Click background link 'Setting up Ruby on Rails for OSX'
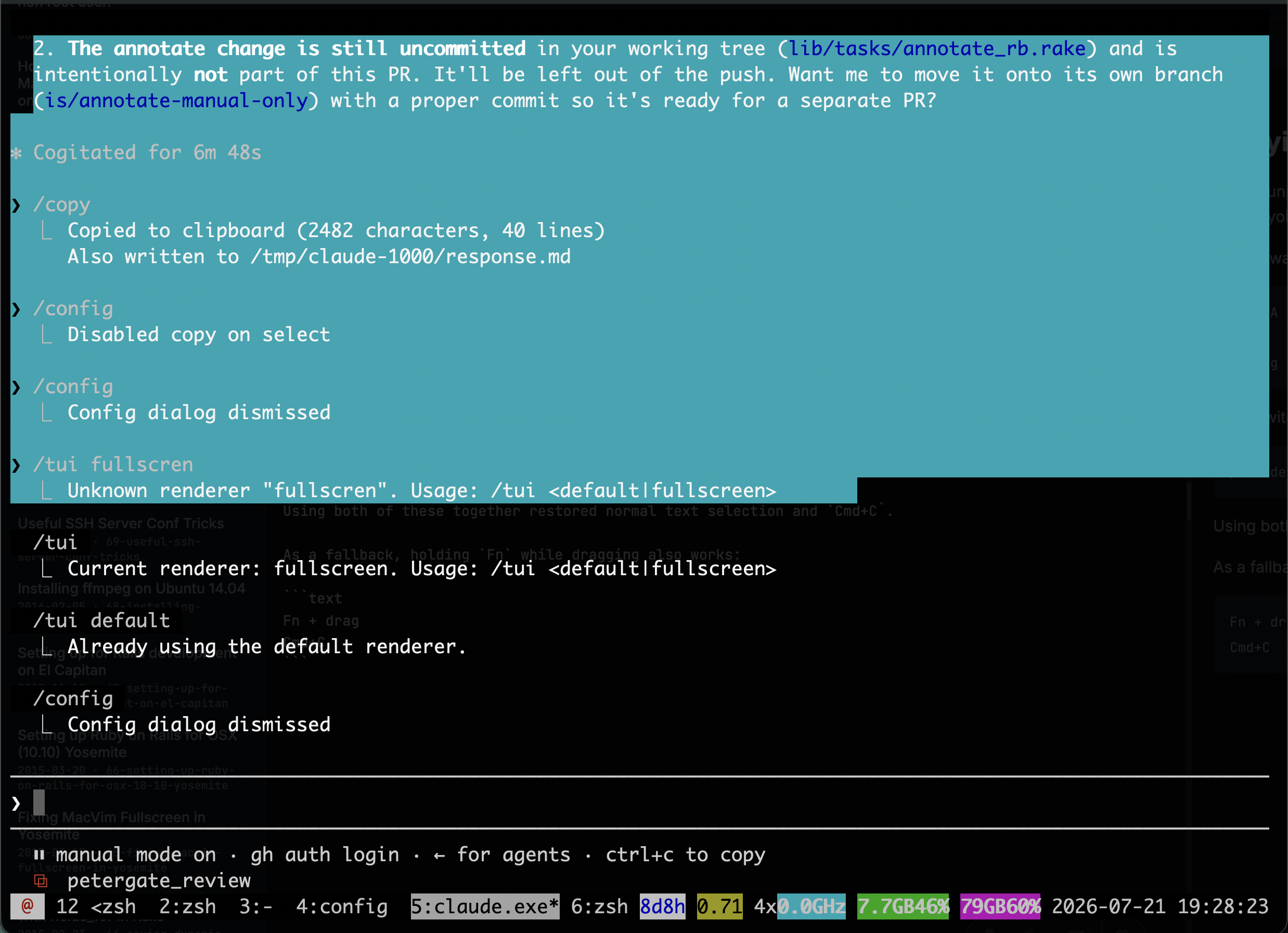The height and width of the screenshot is (933, 1288). (x=128, y=743)
